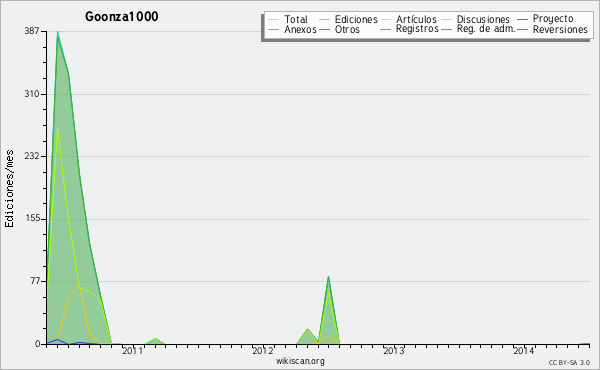Click the green Ediciones line swatch
This screenshot has width=600, height=370.
(324, 20)
